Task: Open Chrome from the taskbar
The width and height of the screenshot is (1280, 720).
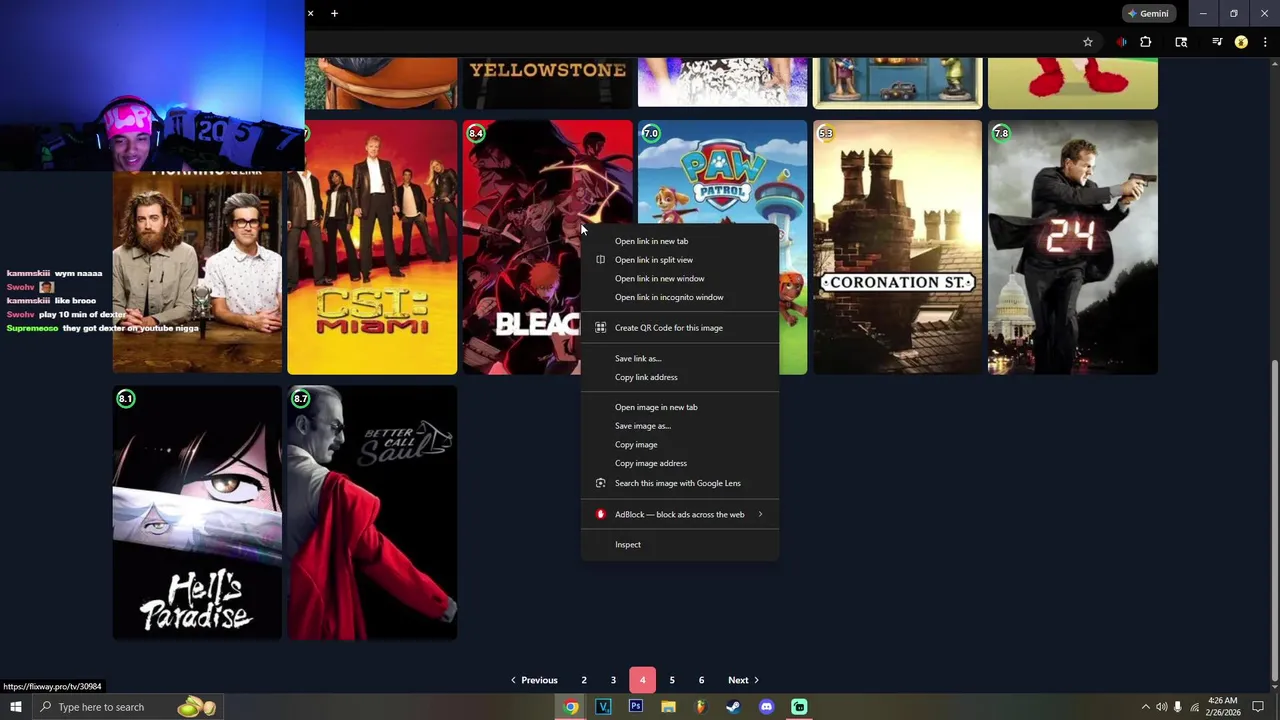Action: [x=571, y=707]
